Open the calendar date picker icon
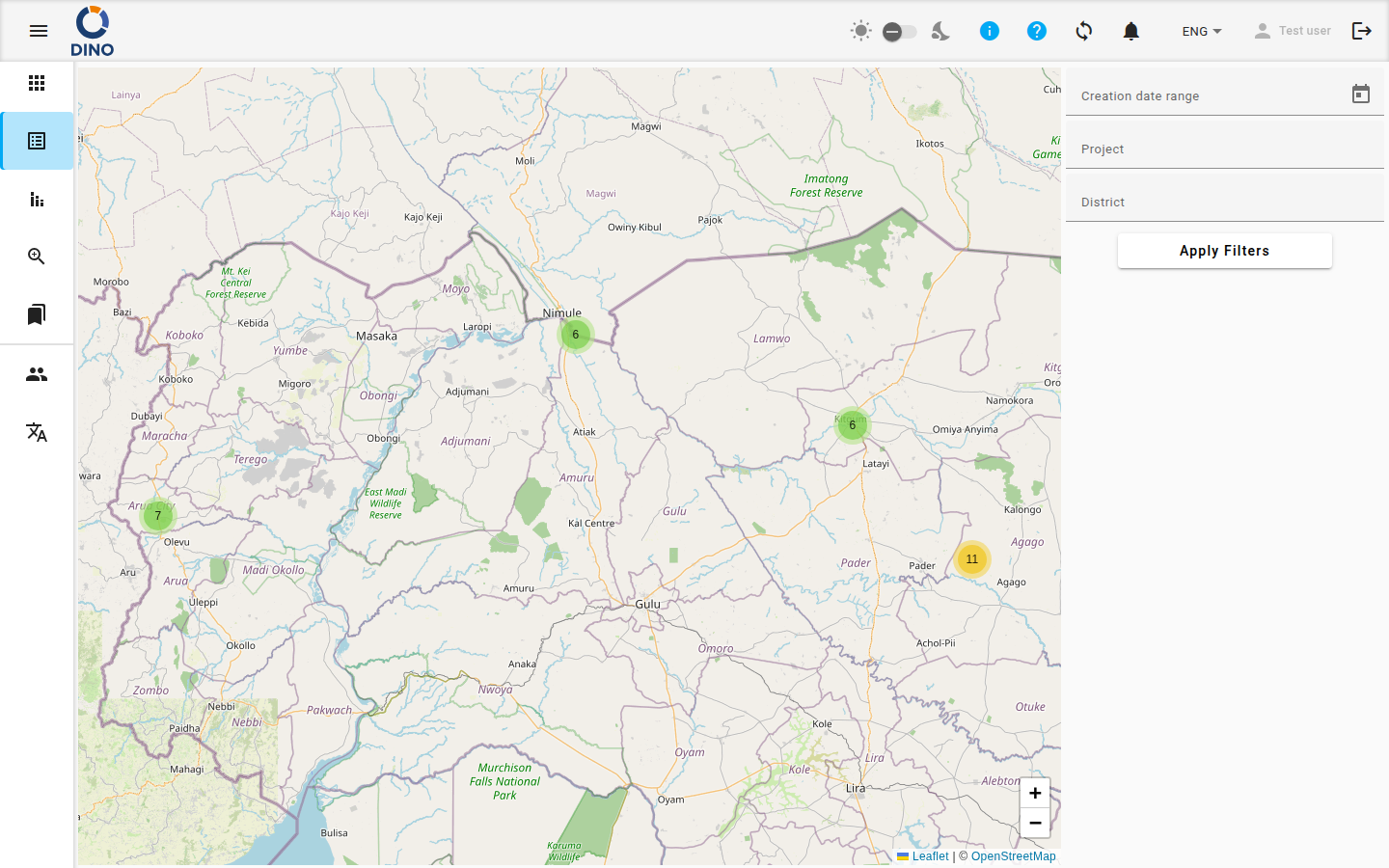The height and width of the screenshot is (868, 1389). pos(1361,94)
